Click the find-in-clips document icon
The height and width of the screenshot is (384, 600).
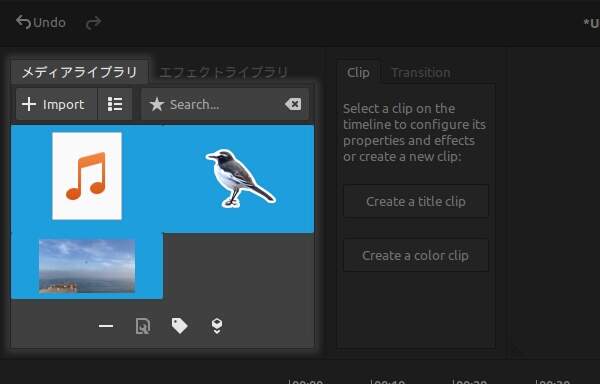tap(143, 326)
